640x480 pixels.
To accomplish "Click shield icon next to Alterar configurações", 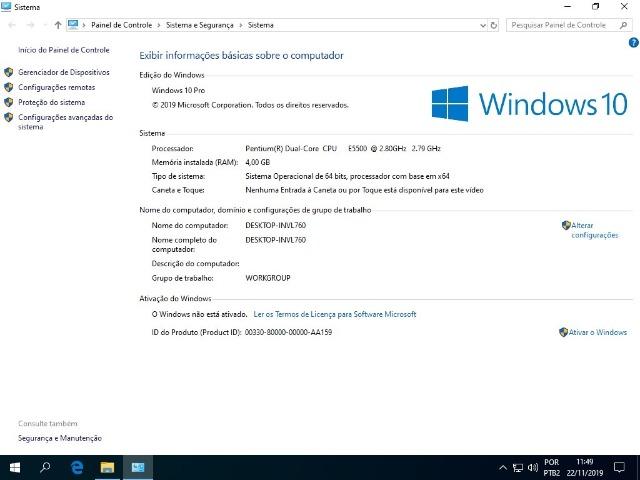I will click(566, 225).
